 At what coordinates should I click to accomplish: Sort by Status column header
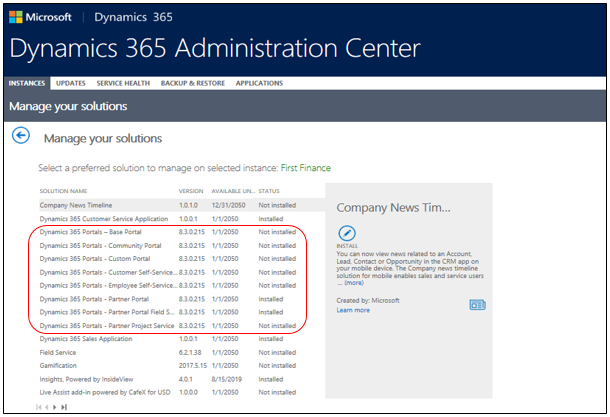(x=269, y=191)
